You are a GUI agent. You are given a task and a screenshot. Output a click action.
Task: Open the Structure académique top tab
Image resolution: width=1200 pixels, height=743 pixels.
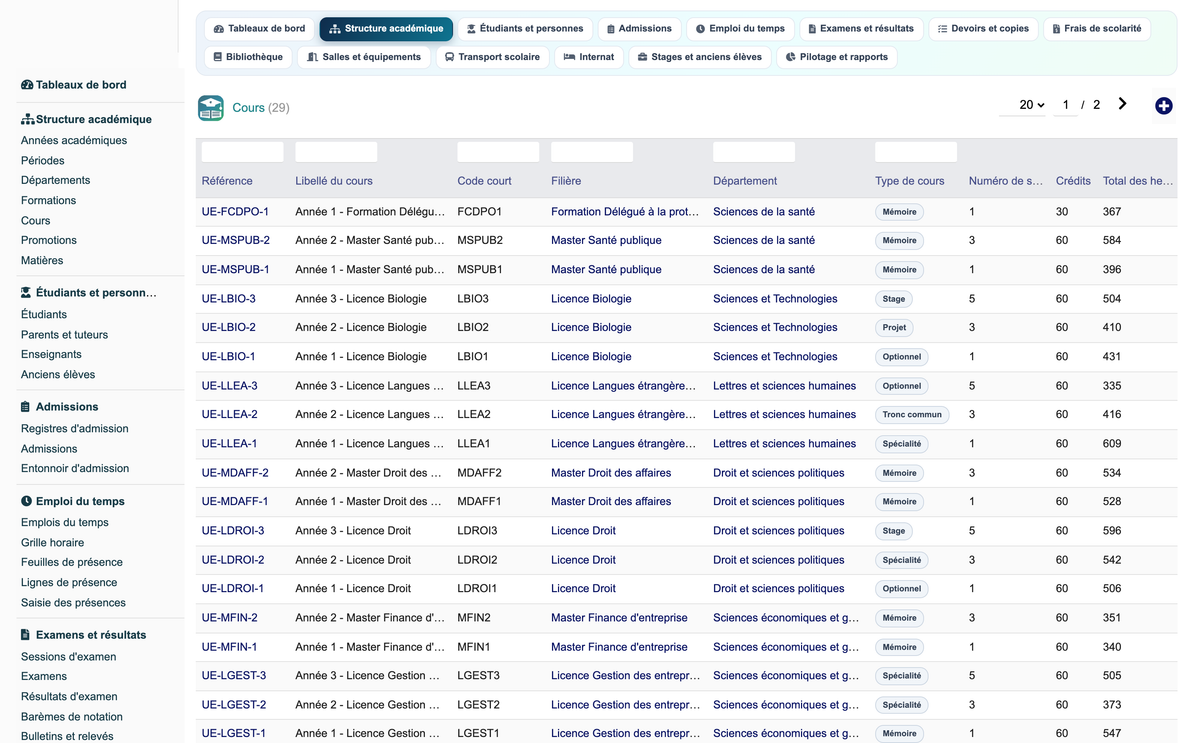tap(386, 29)
